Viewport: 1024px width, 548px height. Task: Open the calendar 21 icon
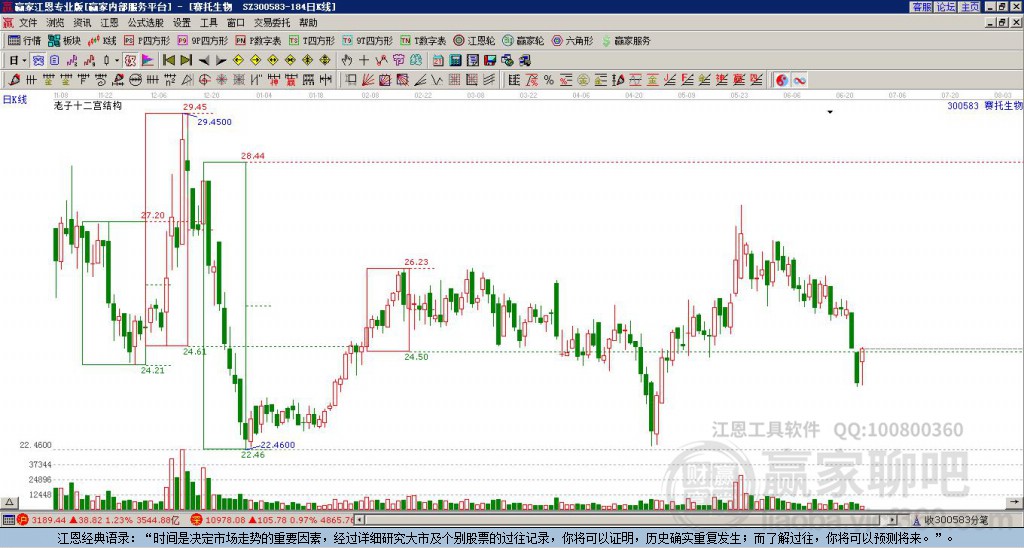point(438,61)
